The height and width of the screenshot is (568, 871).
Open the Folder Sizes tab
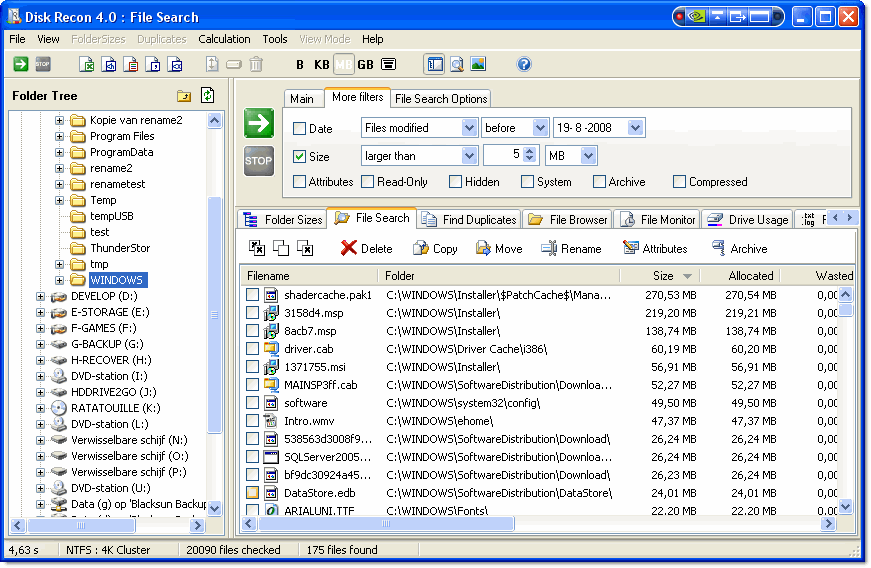[x=283, y=220]
